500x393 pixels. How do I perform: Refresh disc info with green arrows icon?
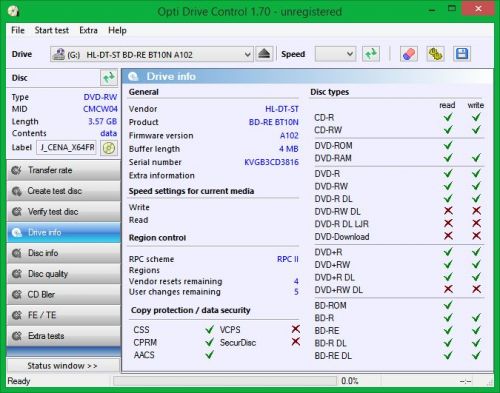109,78
